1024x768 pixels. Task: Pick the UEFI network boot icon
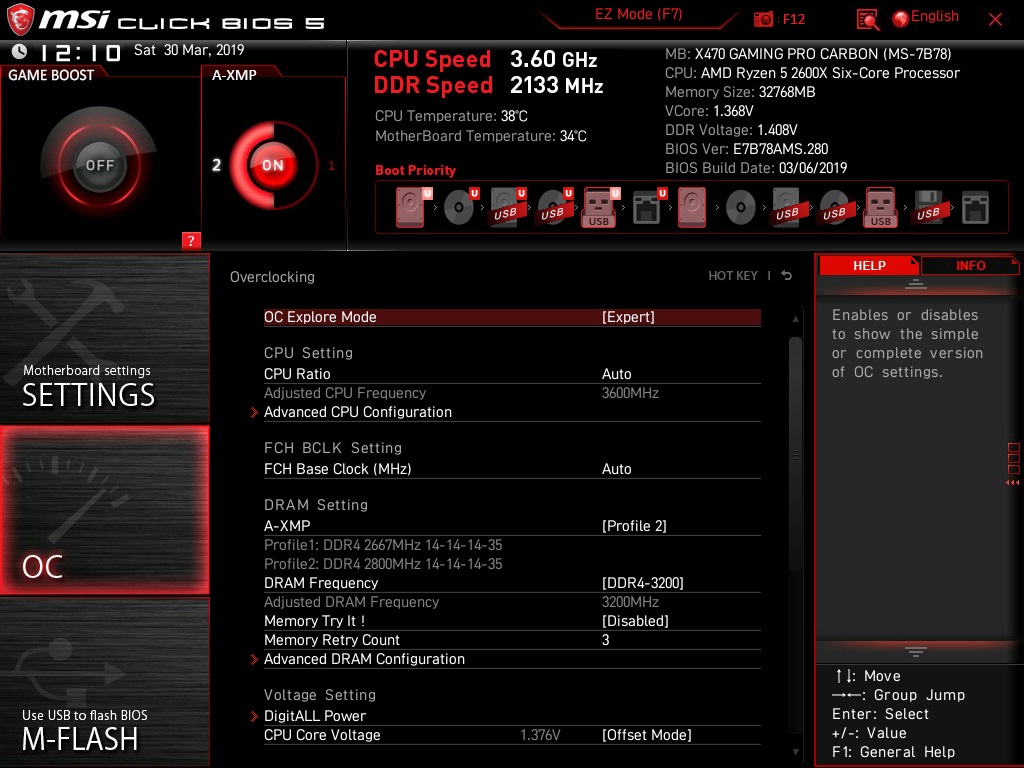point(648,207)
